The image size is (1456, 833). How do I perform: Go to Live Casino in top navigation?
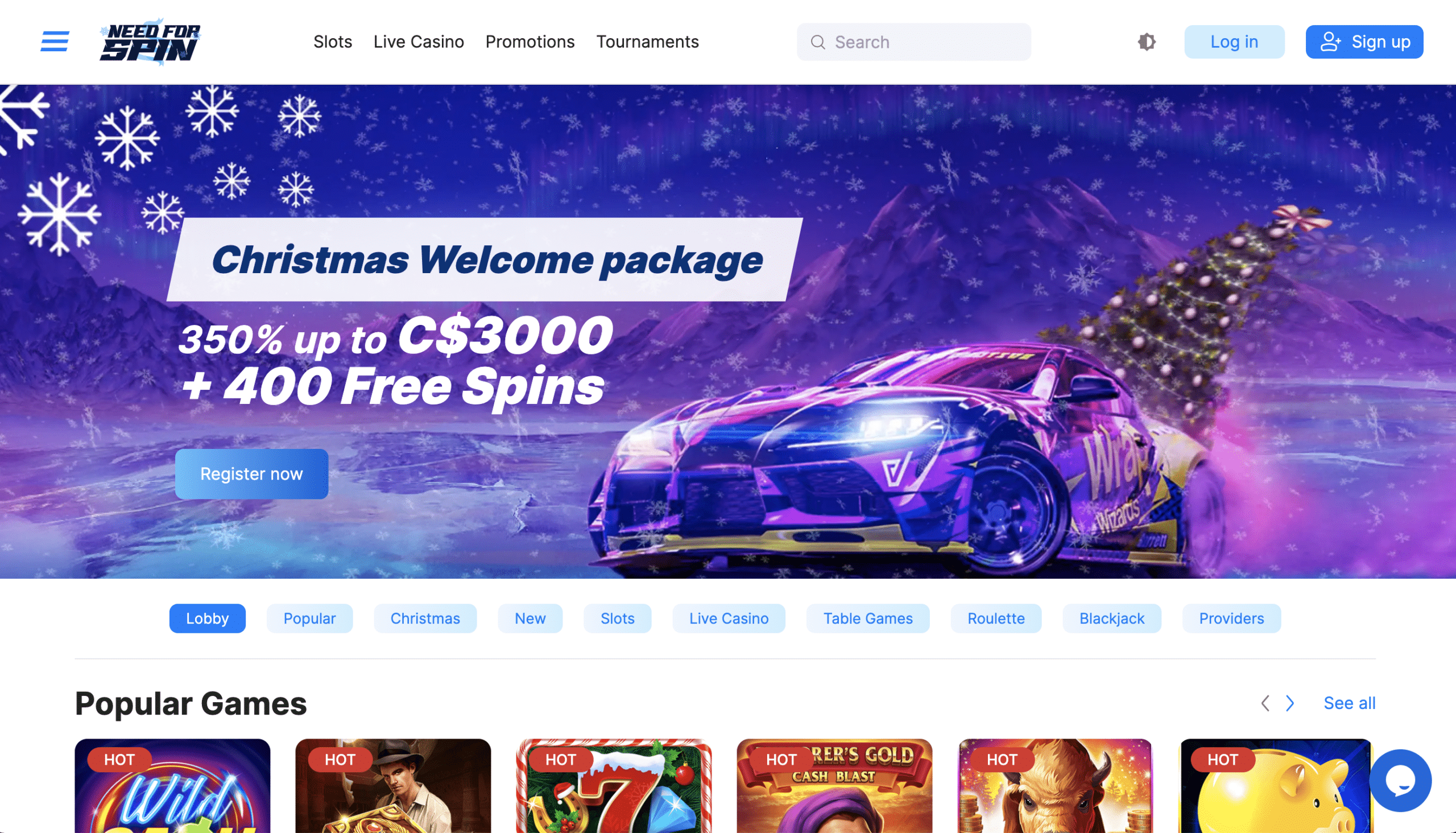click(419, 42)
